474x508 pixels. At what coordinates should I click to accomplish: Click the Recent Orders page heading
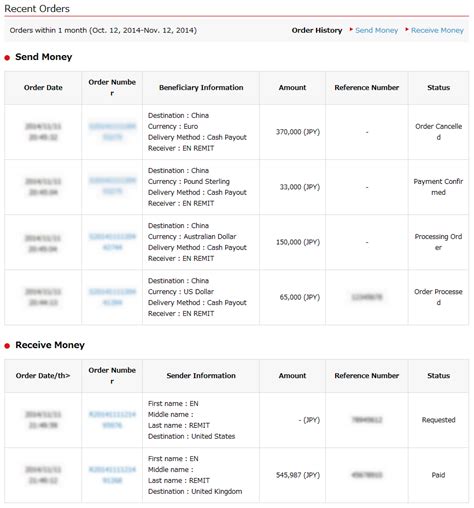click(x=37, y=8)
